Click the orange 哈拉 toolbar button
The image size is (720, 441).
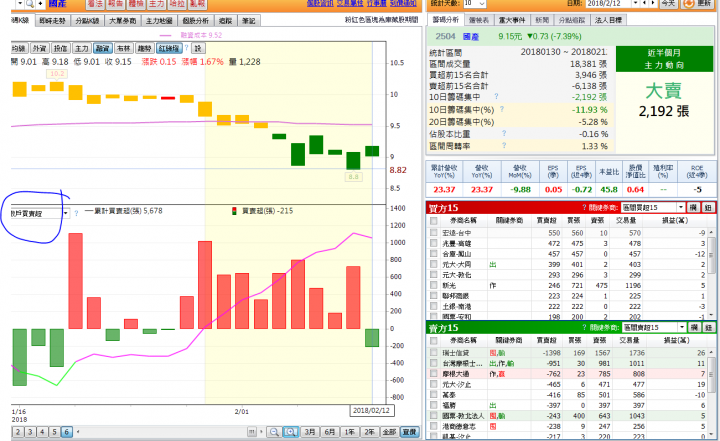click(x=176, y=4)
